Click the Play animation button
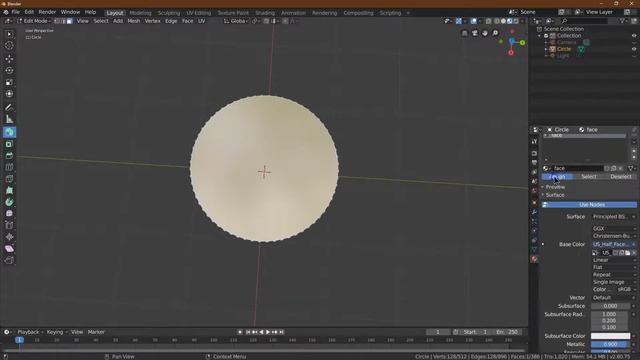The image size is (640, 360). click(x=268, y=332)
